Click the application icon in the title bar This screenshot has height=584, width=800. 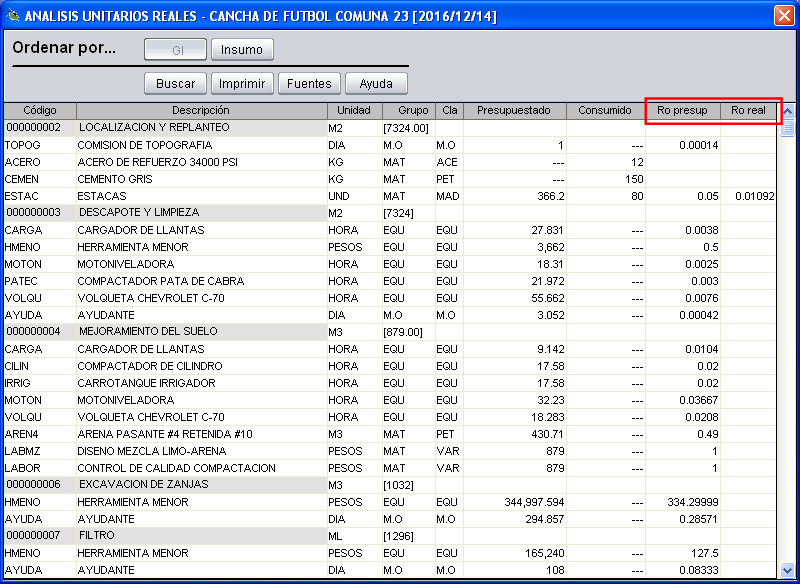click(x=13, y=16)
